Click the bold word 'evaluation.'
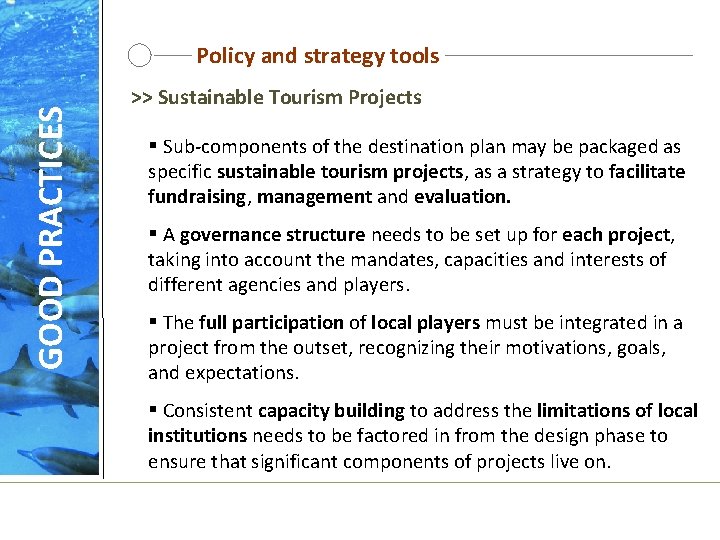 click(462, 197)
